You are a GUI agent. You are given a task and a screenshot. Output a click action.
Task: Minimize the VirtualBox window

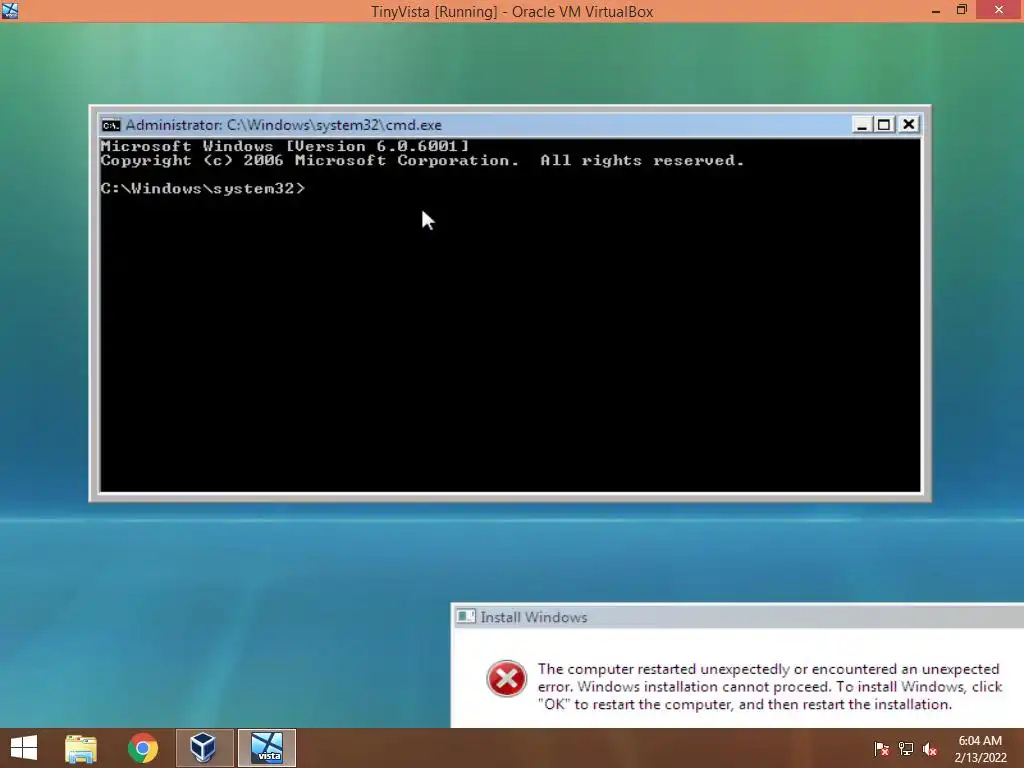pos(936,10)
